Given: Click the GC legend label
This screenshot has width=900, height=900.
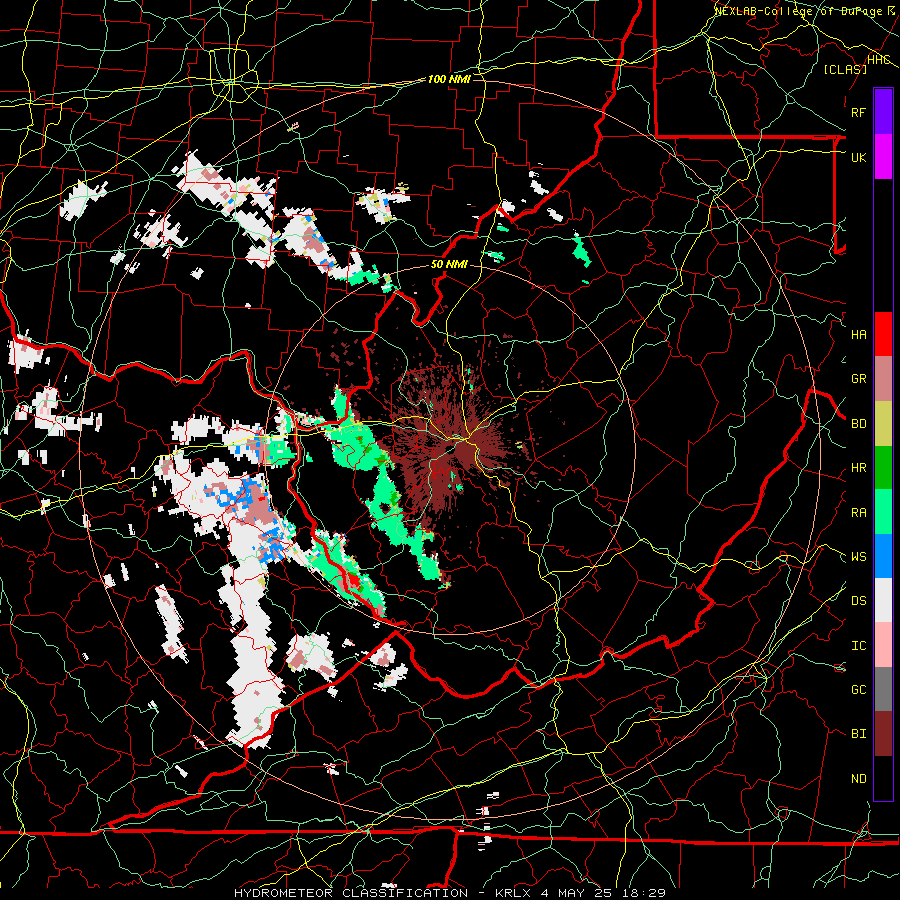Looking at the screenshot, I should (x=859, y=690).
